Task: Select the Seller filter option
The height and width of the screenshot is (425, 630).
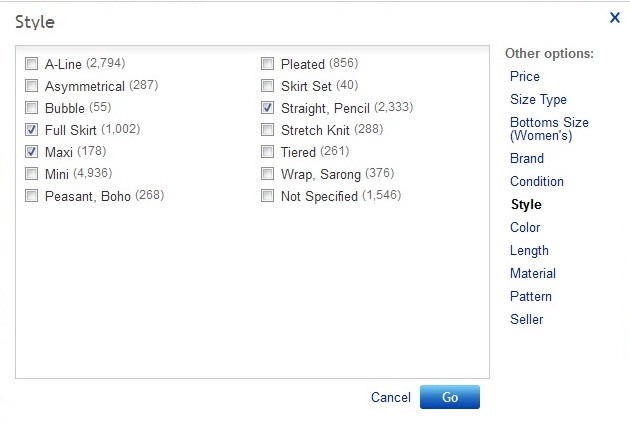Action: [526, 319]
